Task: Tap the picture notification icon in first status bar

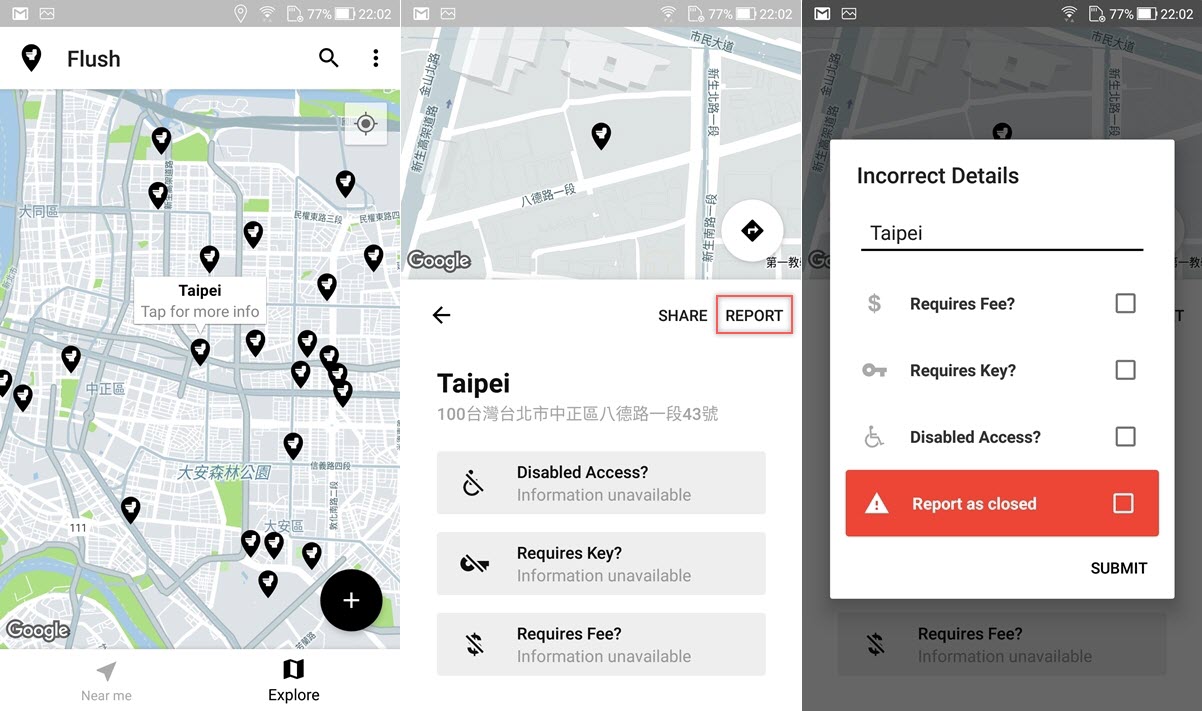Action: 48,14
